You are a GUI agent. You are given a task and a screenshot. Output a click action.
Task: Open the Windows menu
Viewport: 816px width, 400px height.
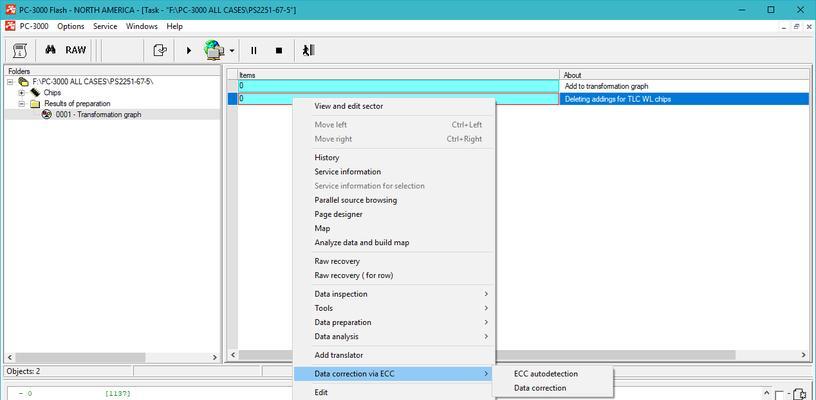[142, 26]
